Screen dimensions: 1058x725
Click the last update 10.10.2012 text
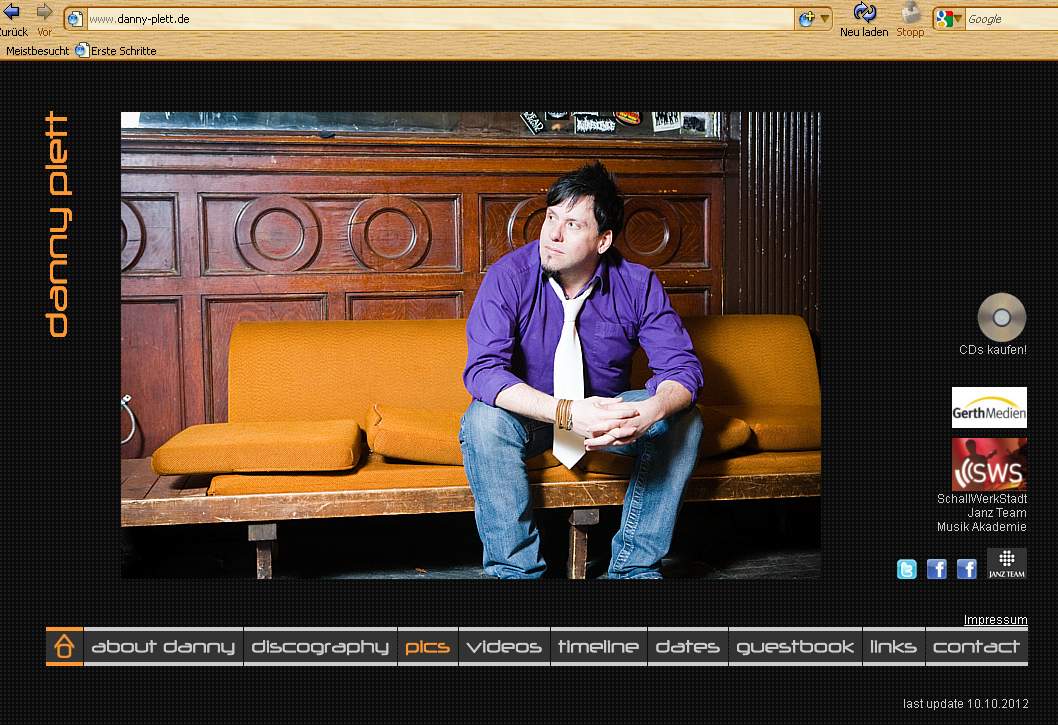click(966, 703)
